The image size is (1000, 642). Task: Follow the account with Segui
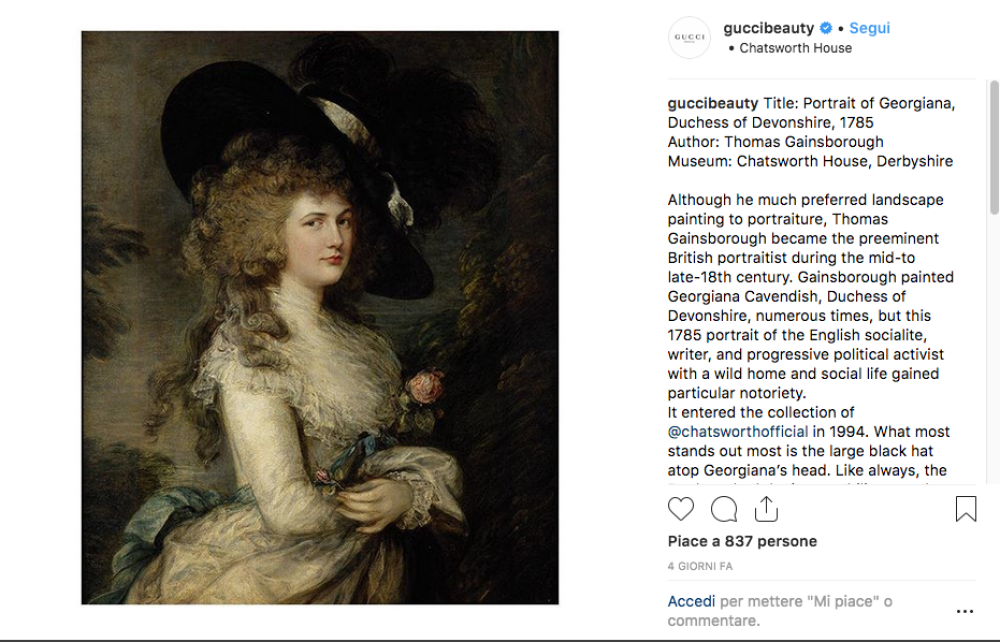point(869,29)
